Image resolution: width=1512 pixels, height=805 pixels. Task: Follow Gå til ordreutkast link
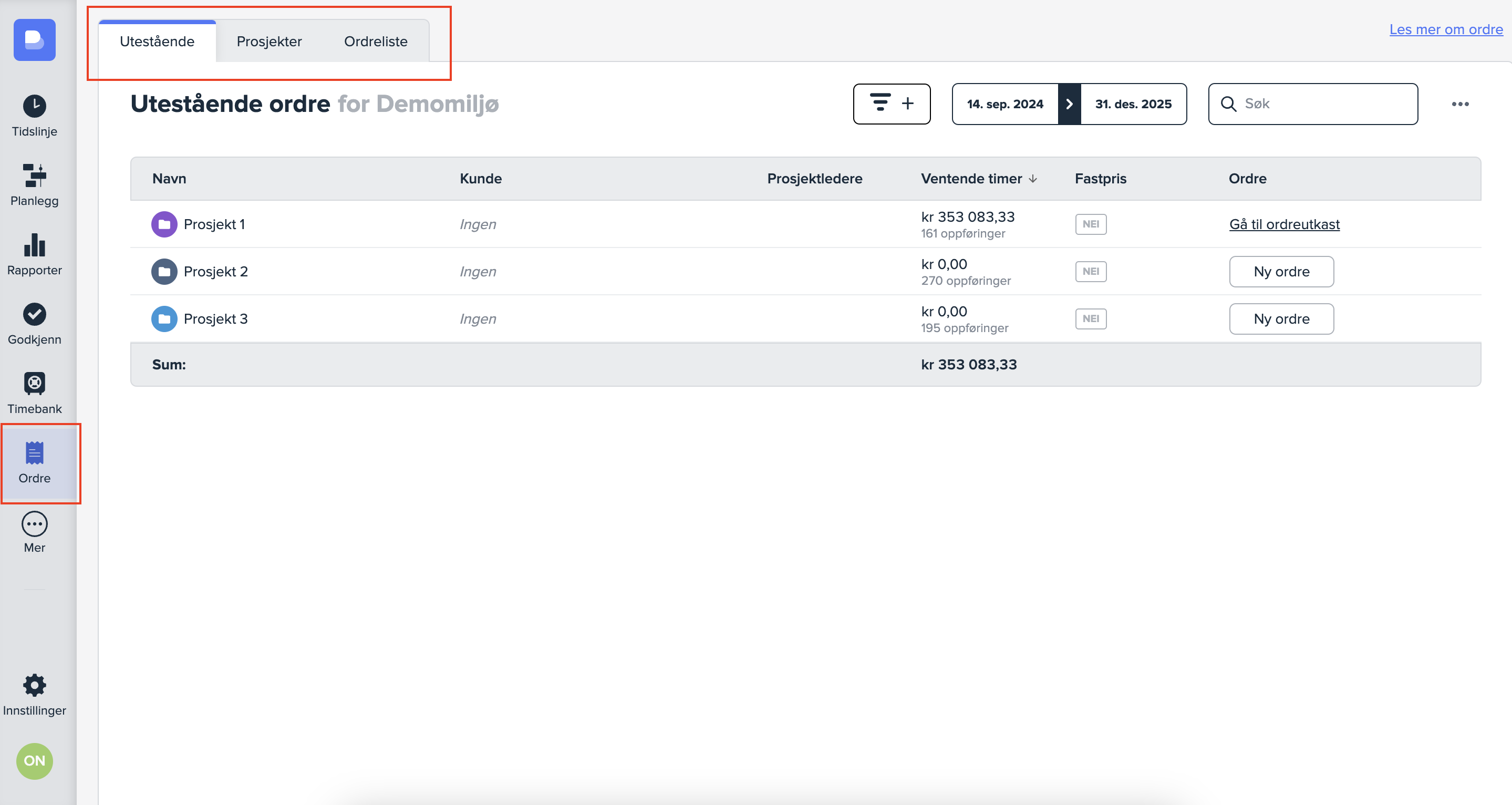[1283, 224]
